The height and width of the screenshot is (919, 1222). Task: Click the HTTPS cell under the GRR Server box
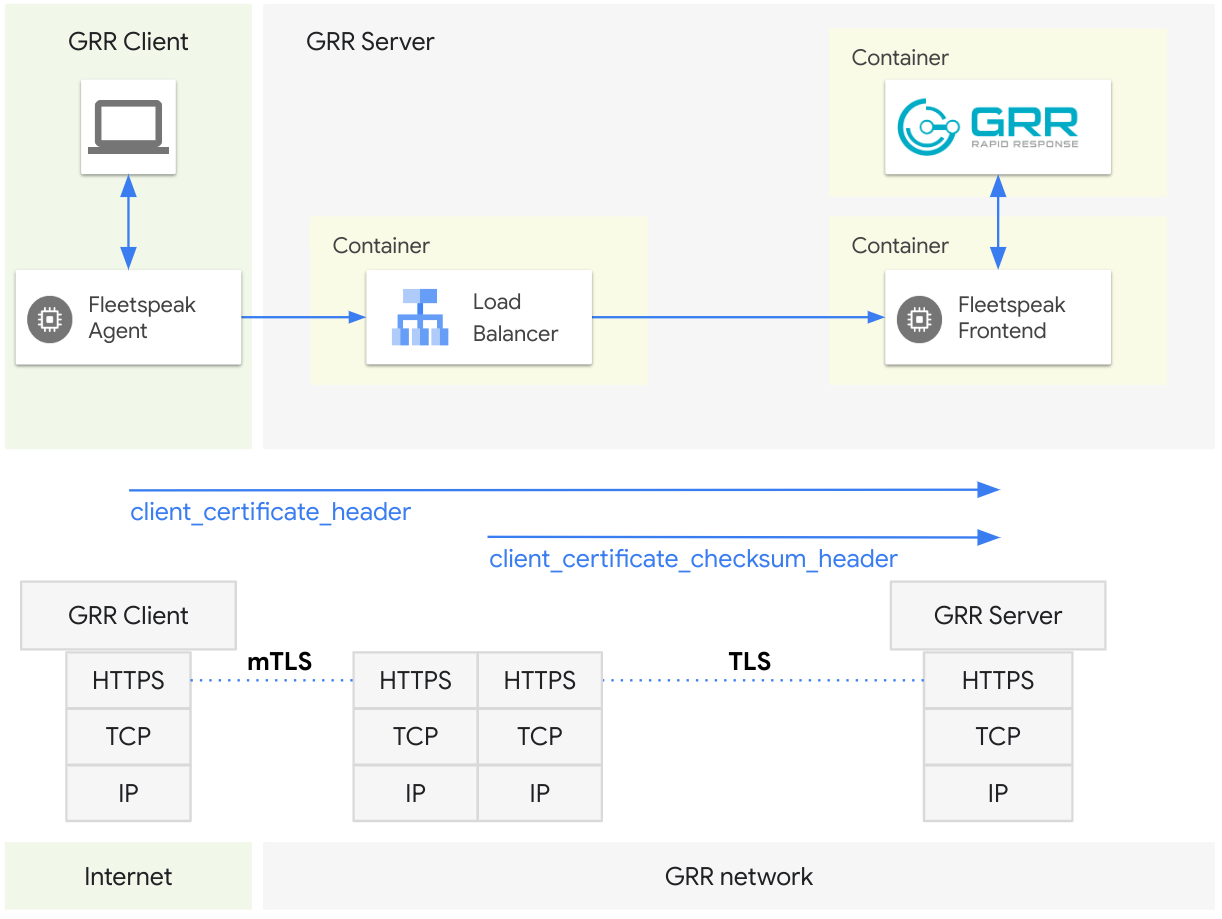click(998, 681)
